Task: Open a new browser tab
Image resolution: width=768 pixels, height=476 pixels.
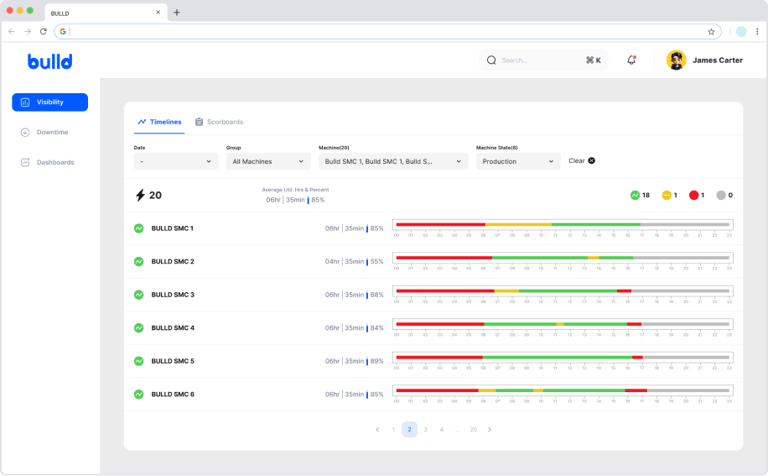Action: [x=177, y=13]
